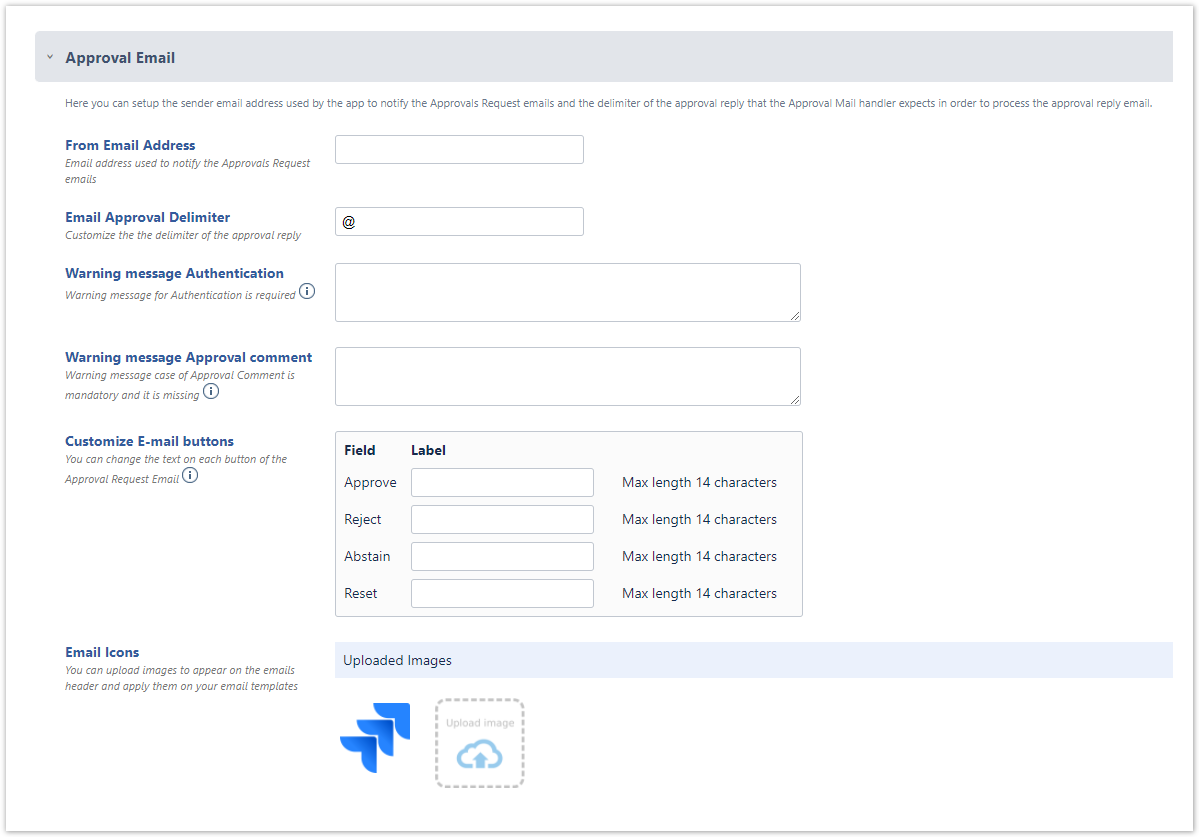Click info icon under Customize E-mail buttons
1199x837 pixels.
pos(190,476)
